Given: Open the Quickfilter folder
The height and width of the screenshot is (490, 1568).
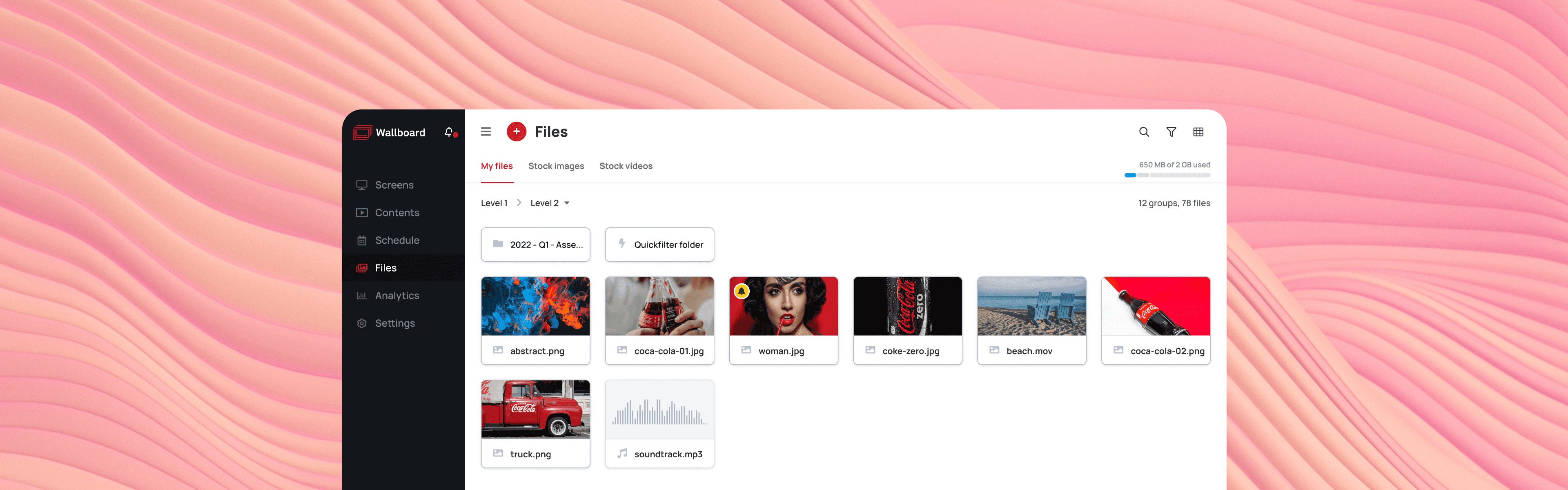Looking at the screenshot, I should pyautogui.click(x=659, y=245).
